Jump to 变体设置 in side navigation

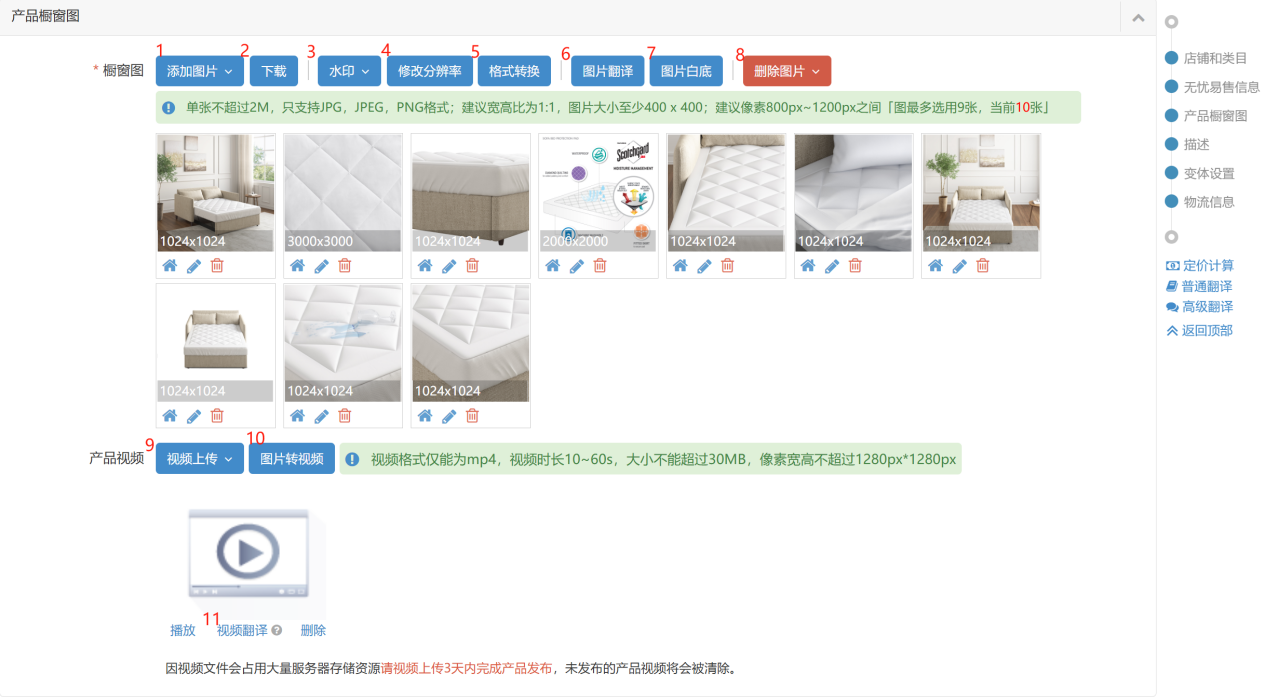point(1208,173)
